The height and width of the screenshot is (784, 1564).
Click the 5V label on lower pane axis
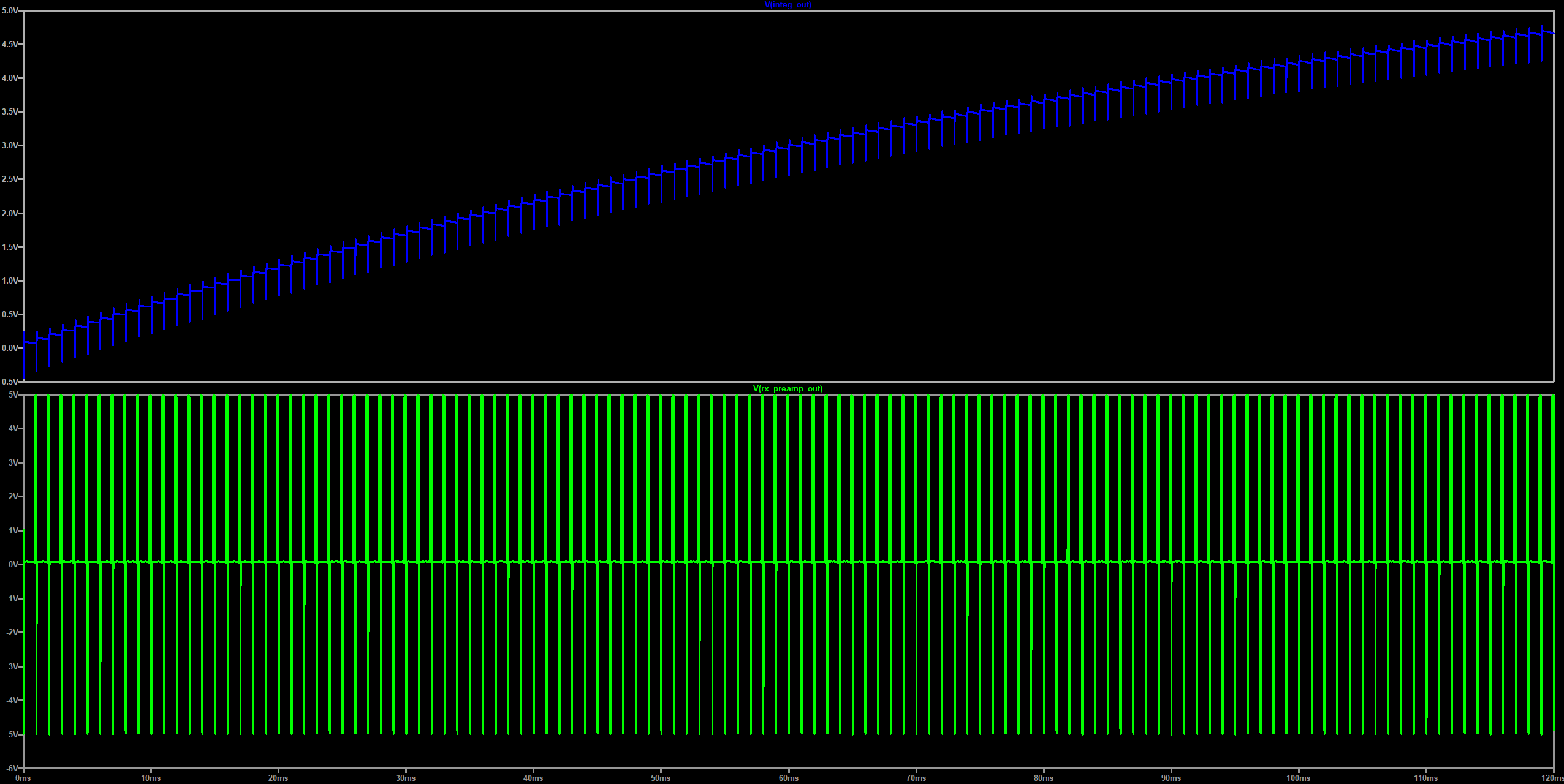tap(13, 395)
